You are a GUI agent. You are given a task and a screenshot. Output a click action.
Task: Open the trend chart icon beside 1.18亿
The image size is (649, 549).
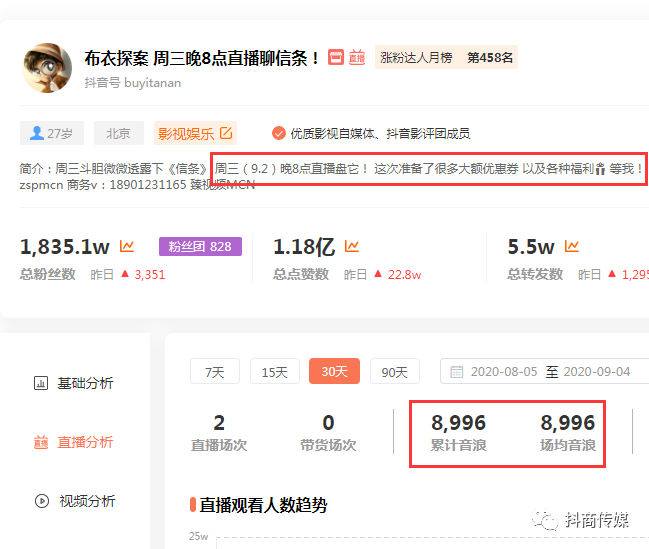point(352,246)
